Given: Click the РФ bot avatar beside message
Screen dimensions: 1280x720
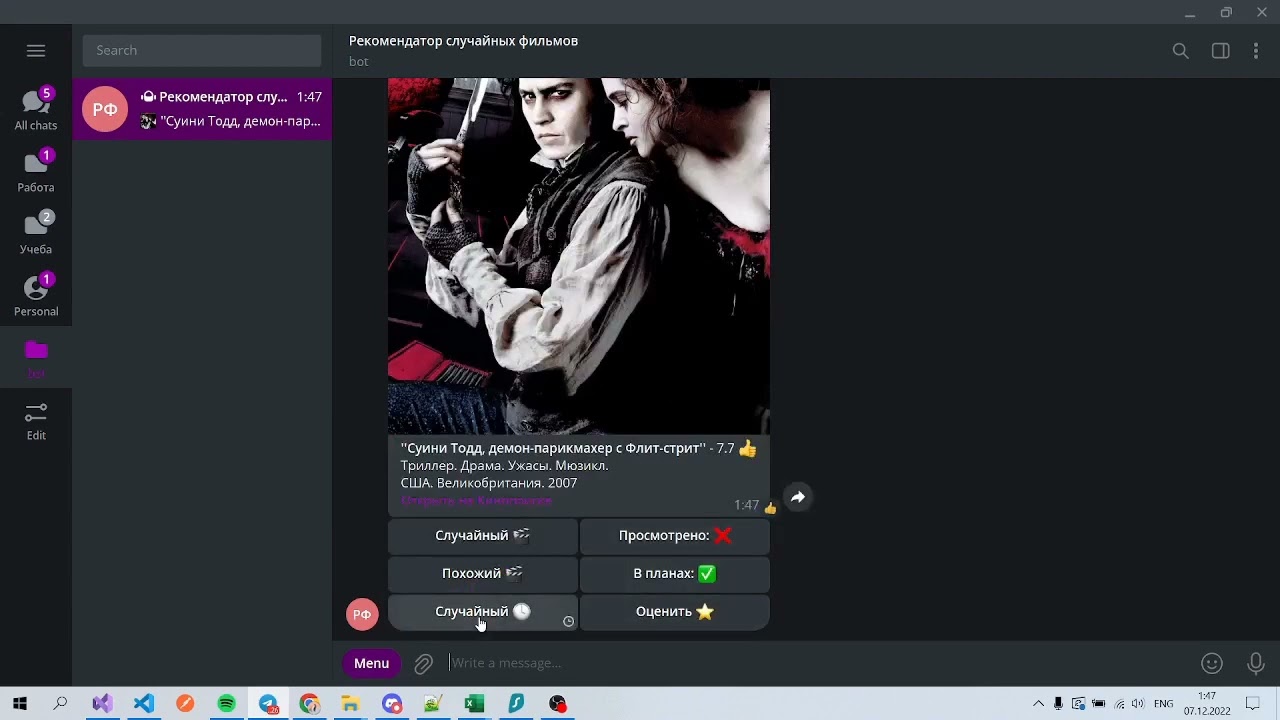Looking at the screenshot, I should (x=362, y=614).
